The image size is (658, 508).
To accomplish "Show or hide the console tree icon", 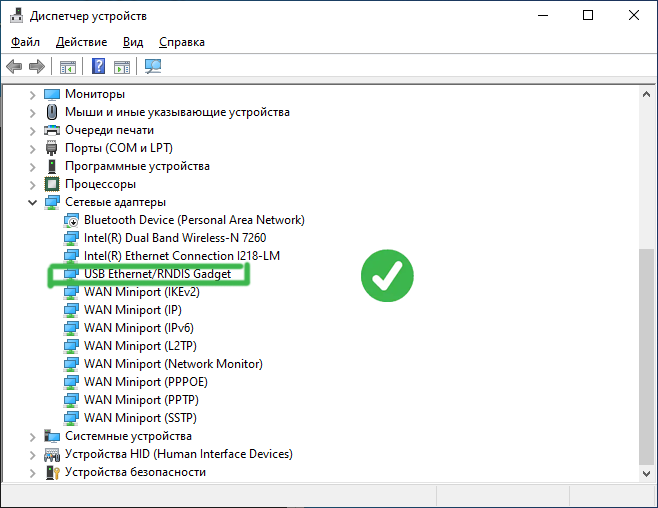I will click(x=68, y=67).
